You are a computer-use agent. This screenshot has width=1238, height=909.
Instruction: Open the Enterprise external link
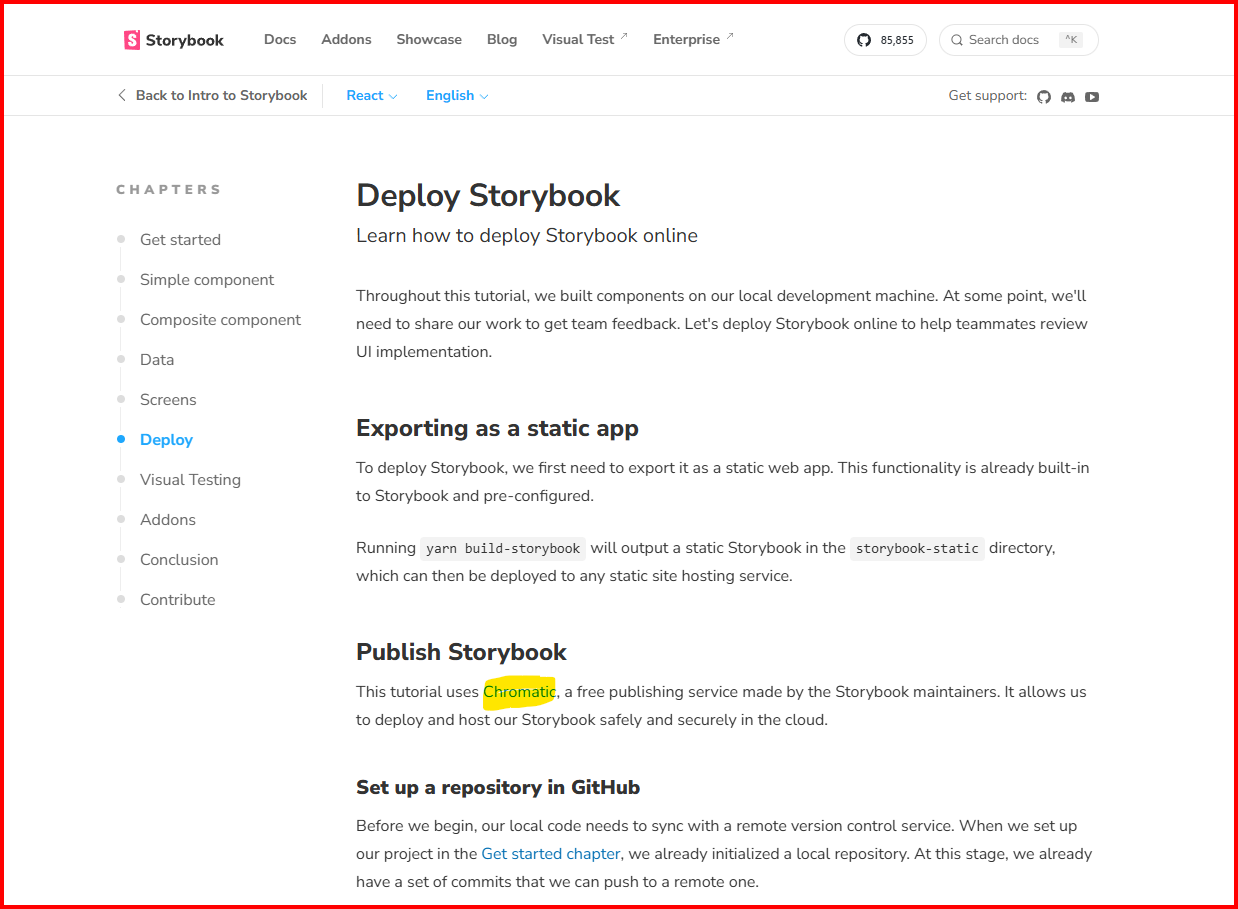tap(693, 40)
